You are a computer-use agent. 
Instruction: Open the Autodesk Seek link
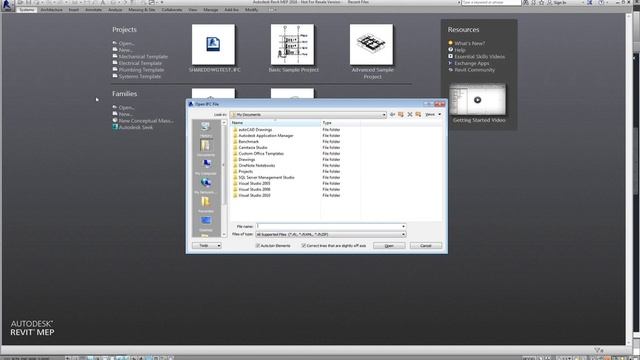(136, 127)
